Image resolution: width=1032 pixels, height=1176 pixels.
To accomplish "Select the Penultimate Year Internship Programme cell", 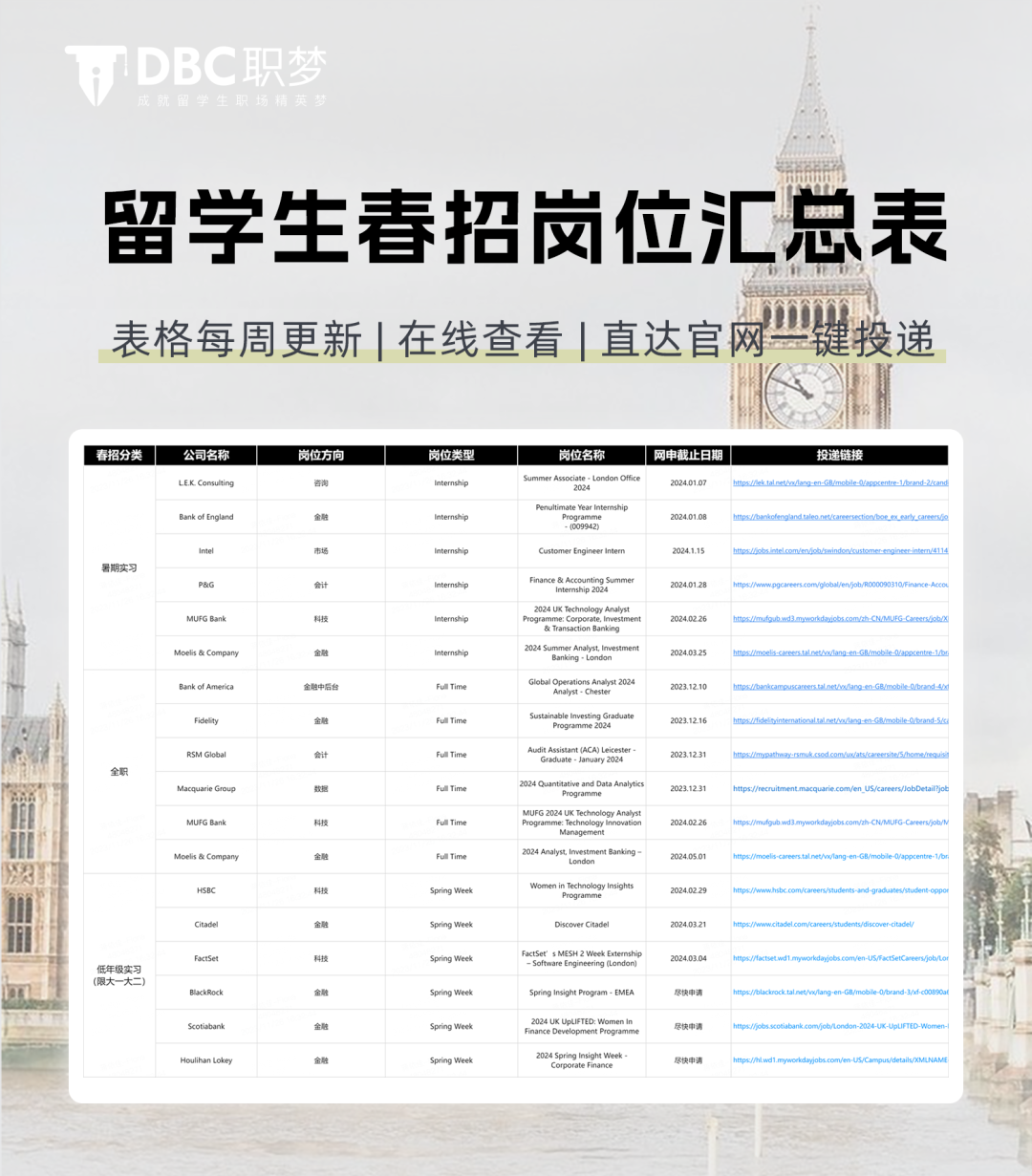I will (582, 517).
